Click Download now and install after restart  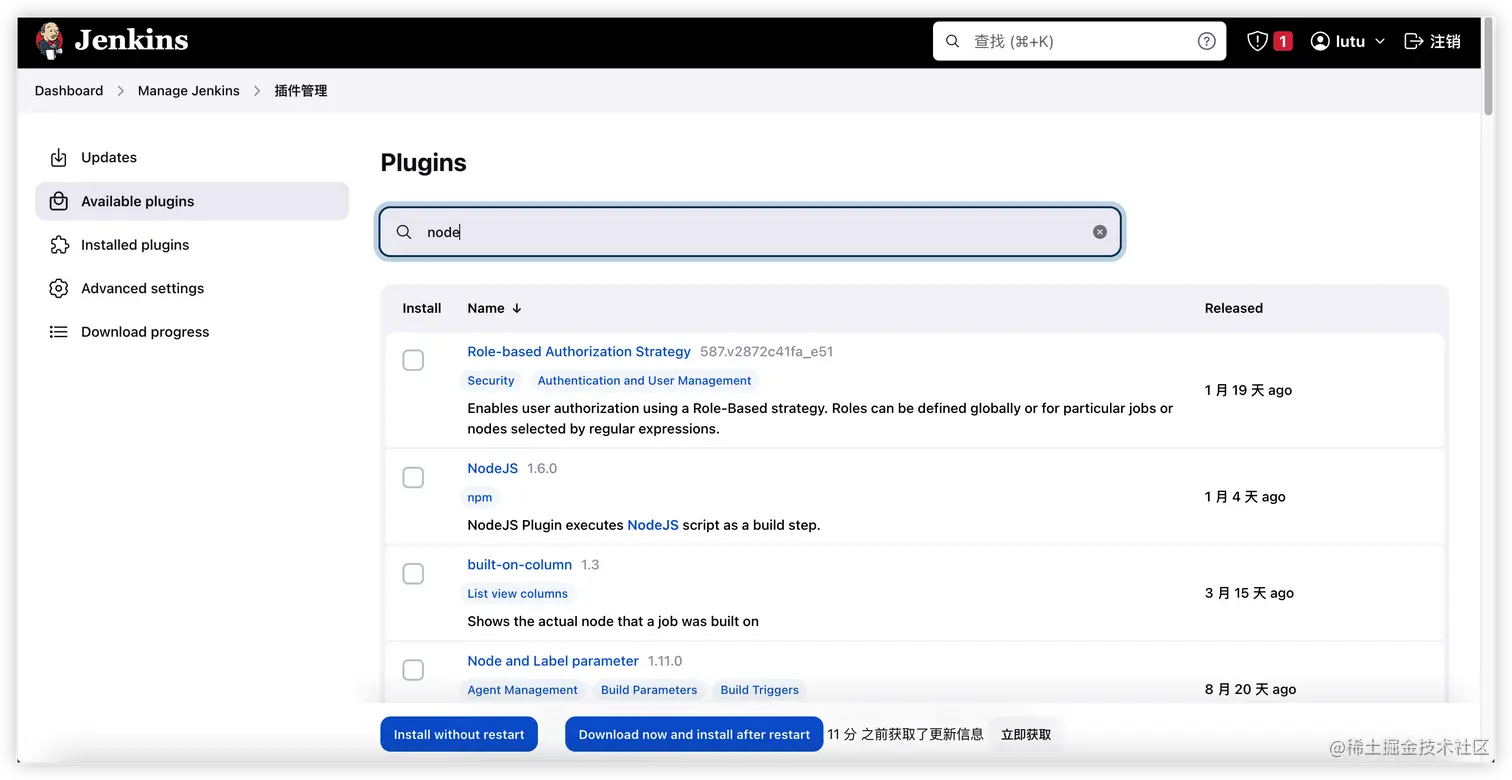pyautogui.click(x=694, y=734)
